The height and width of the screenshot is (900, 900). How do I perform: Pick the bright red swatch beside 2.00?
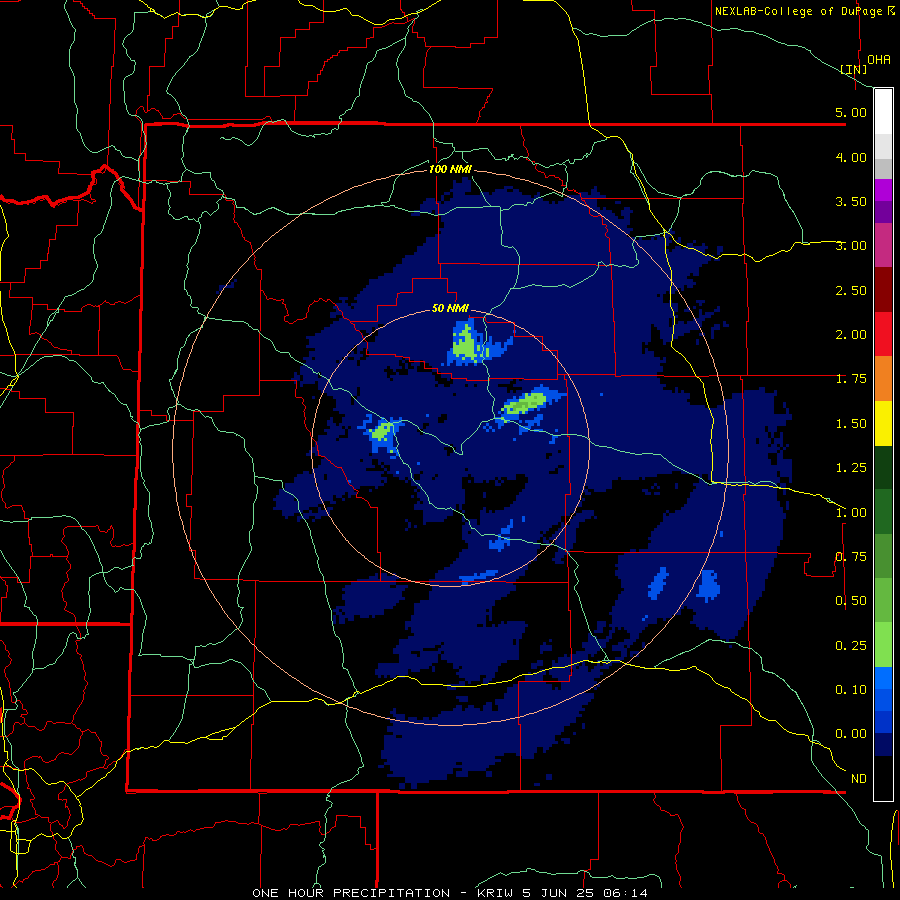883,335
